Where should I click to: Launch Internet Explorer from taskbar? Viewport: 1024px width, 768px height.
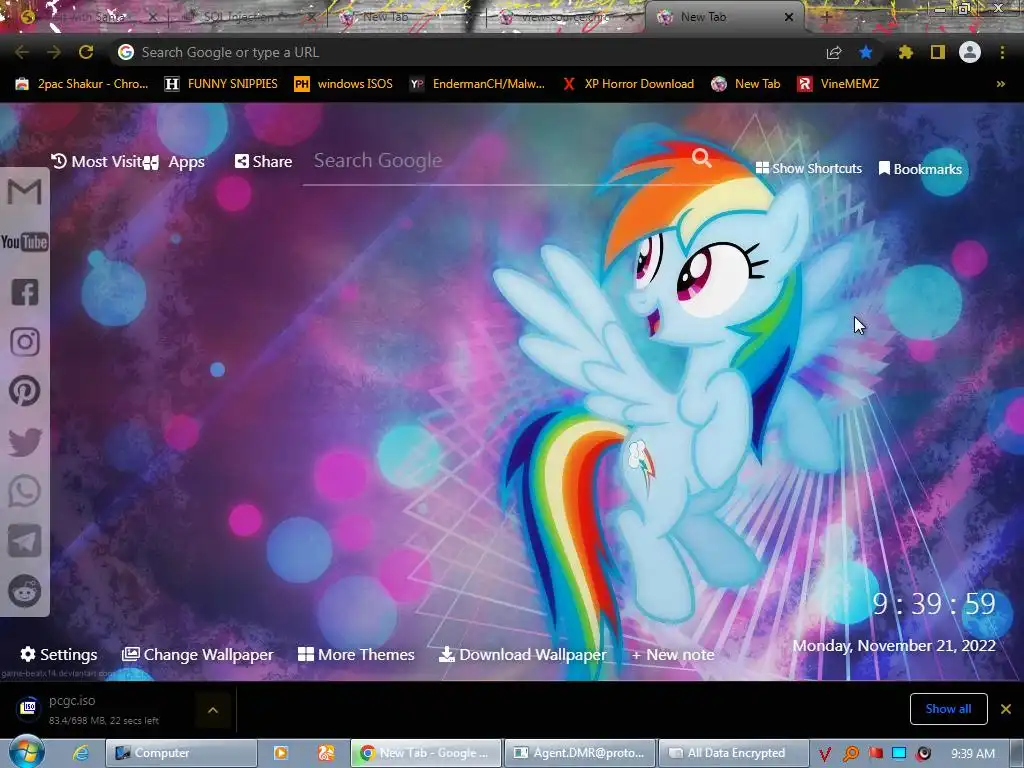(81, 753)
